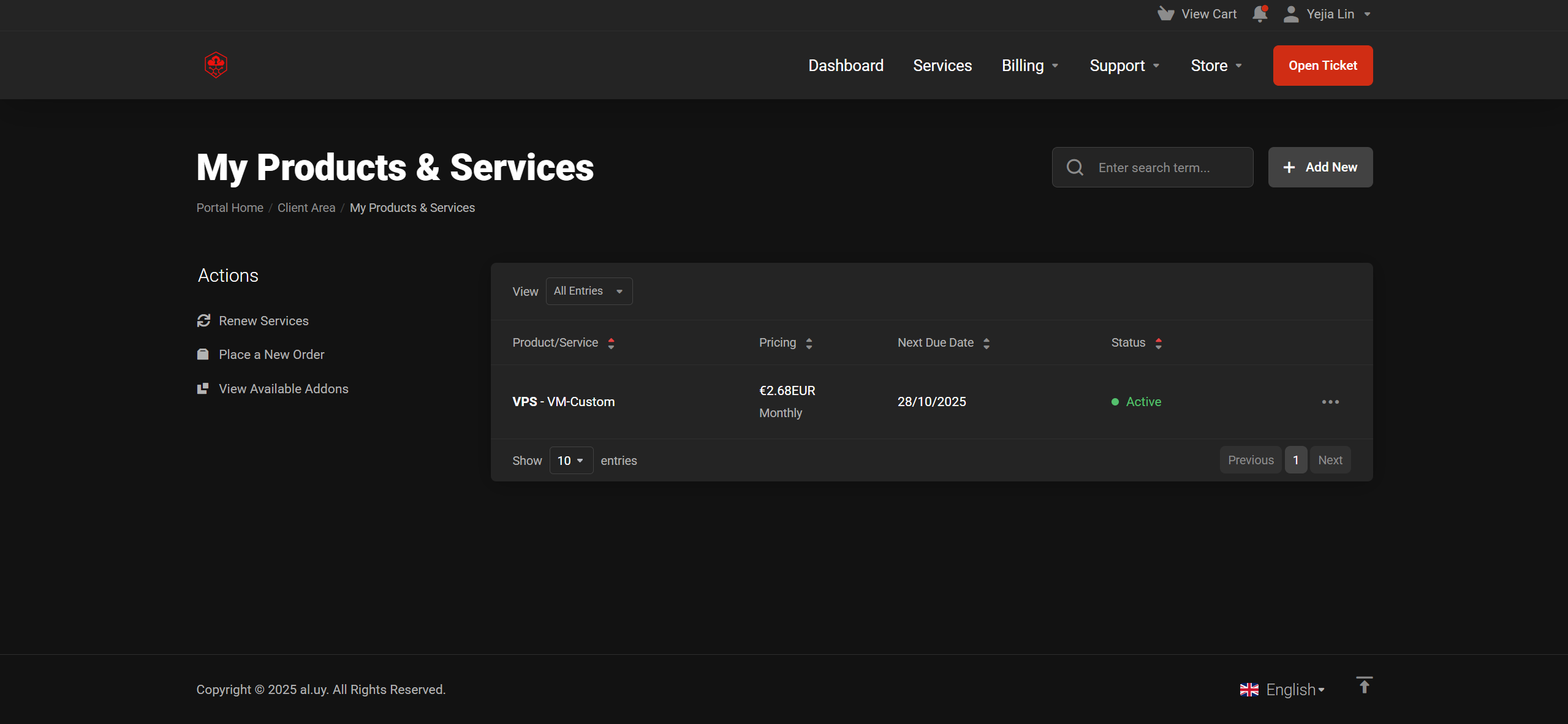Viewport: 1568px width, 724px height.
Task: Click the red hexagon site logo
Action: 216,65
